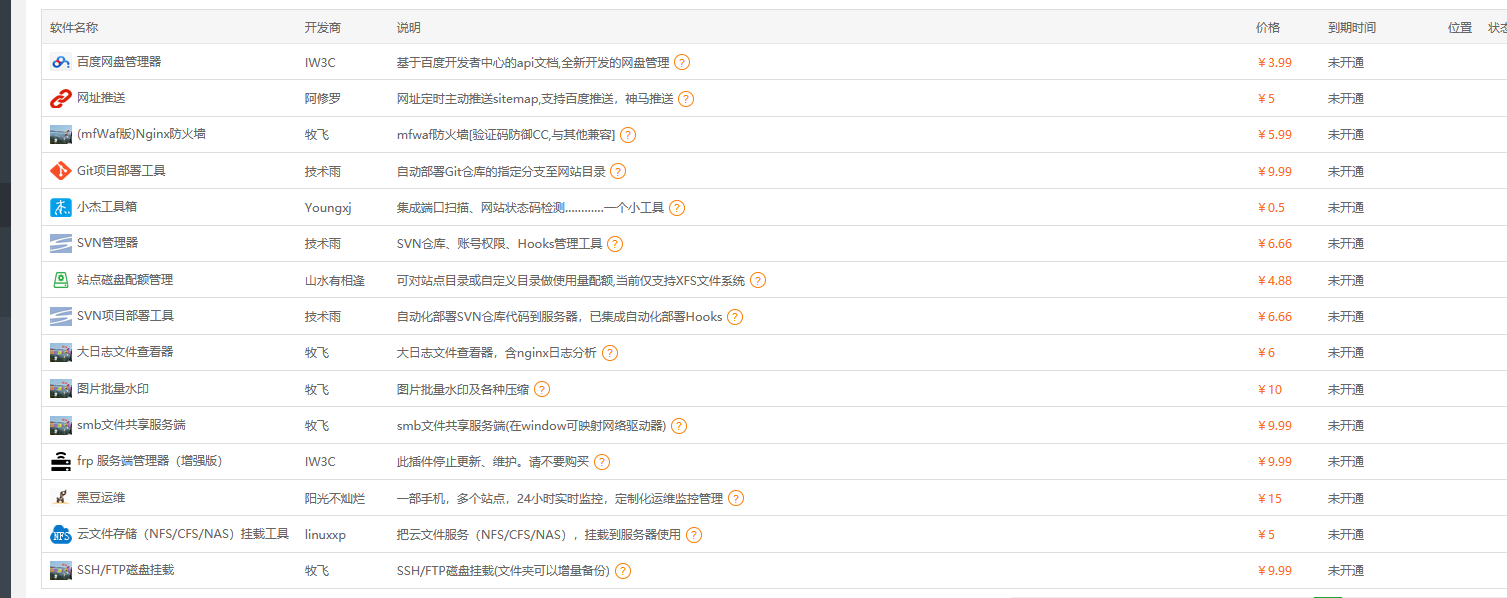Click the ¥10 price for 图片批量水印
This screenshot has width=1507, height=598.
[x=1270, y=389]
